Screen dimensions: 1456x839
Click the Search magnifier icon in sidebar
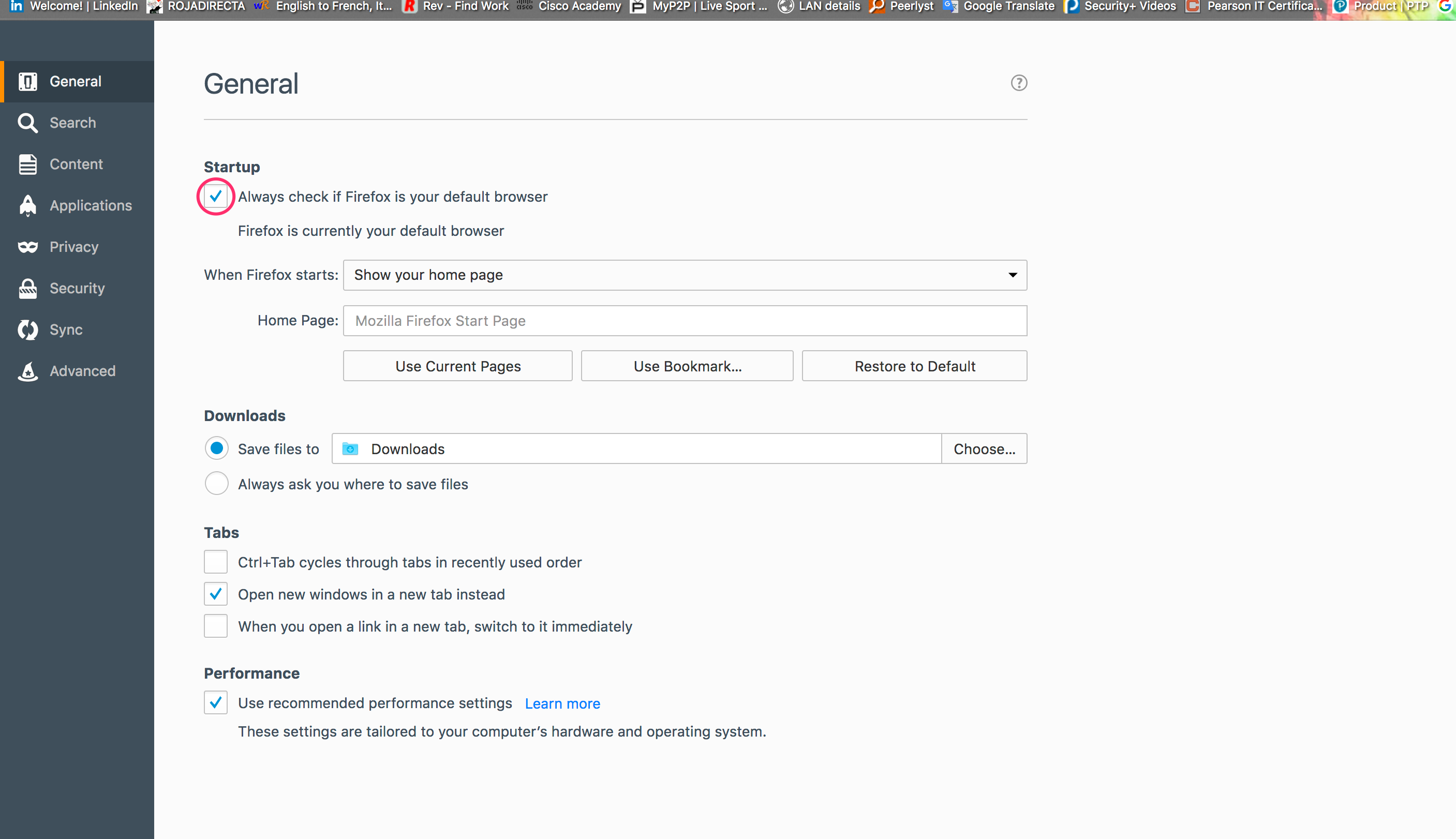coord(27,123)
